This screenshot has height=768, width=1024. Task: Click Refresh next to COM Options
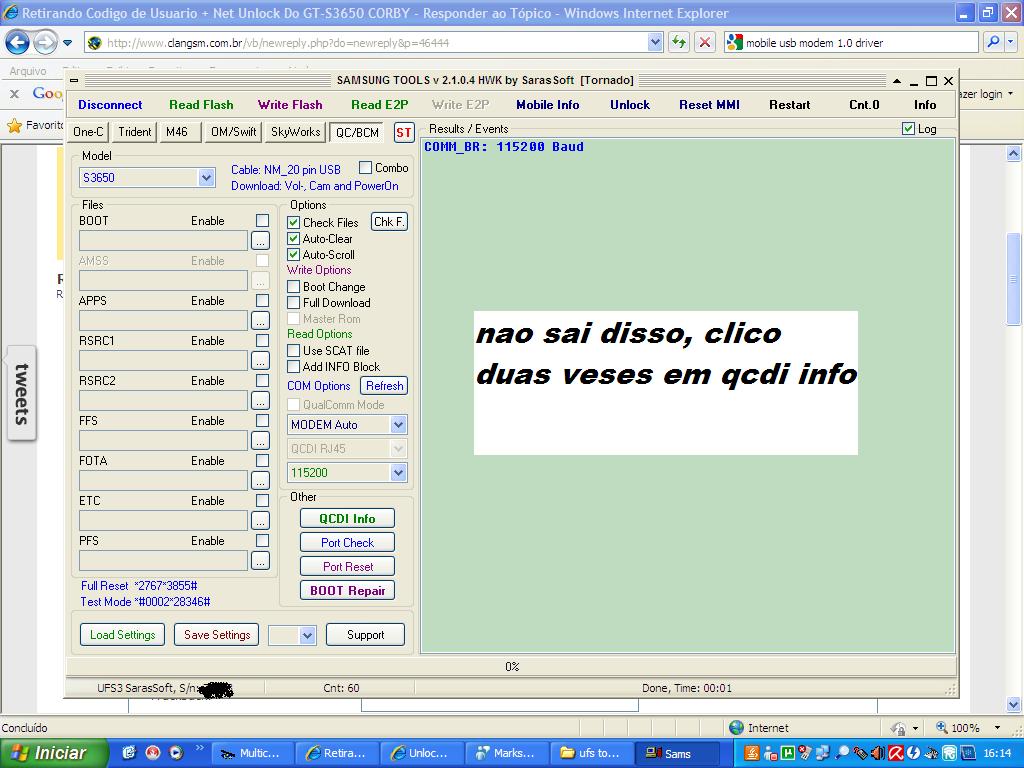click(385, 386)
